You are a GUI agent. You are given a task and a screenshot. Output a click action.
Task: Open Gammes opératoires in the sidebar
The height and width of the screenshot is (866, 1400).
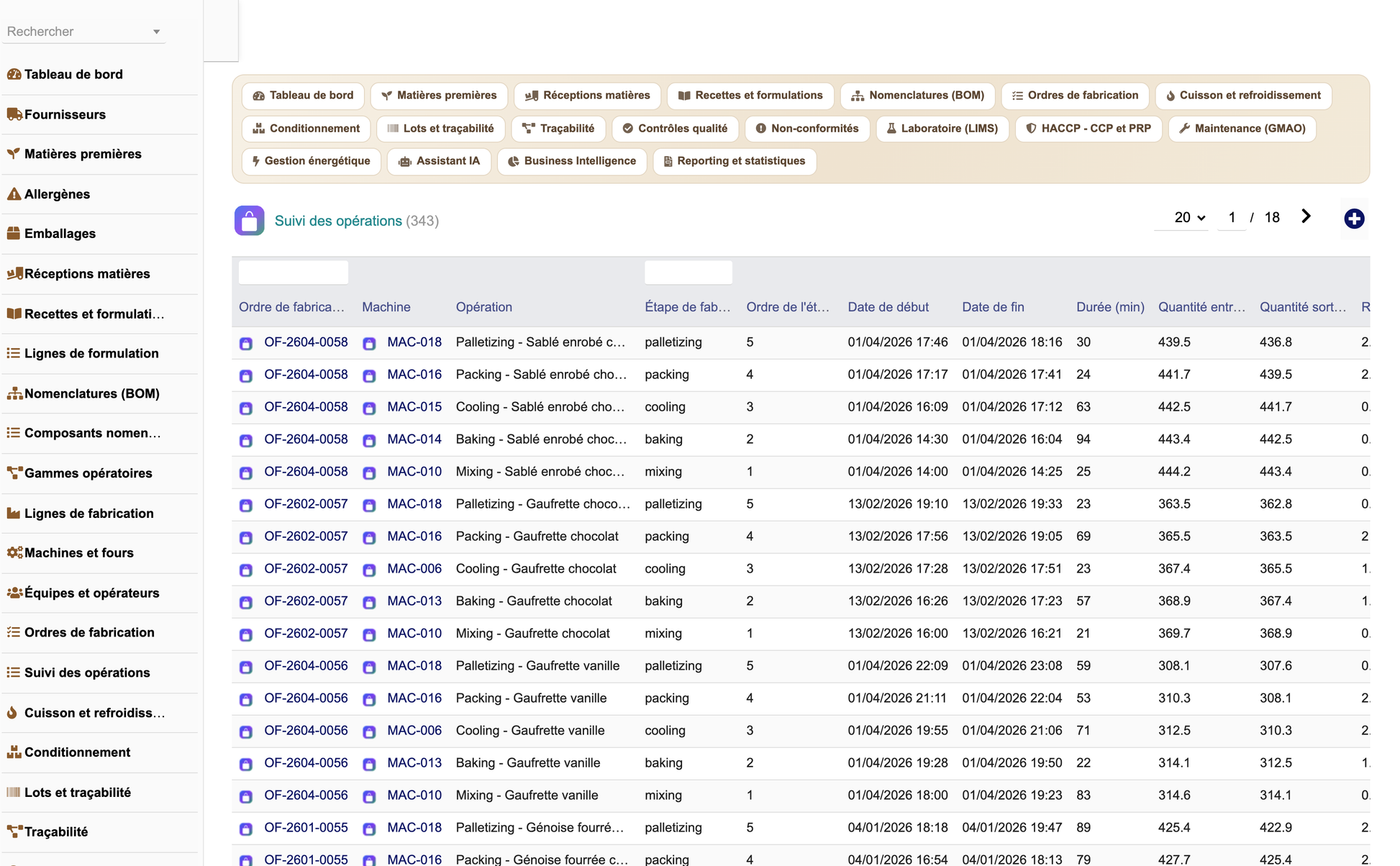[88, 473]
